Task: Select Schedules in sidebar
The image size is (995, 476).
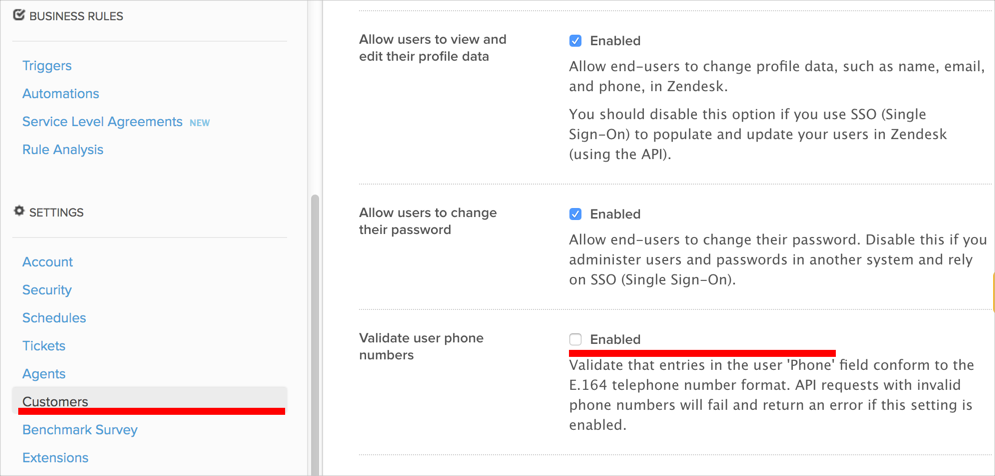Action: pos(54,318)
